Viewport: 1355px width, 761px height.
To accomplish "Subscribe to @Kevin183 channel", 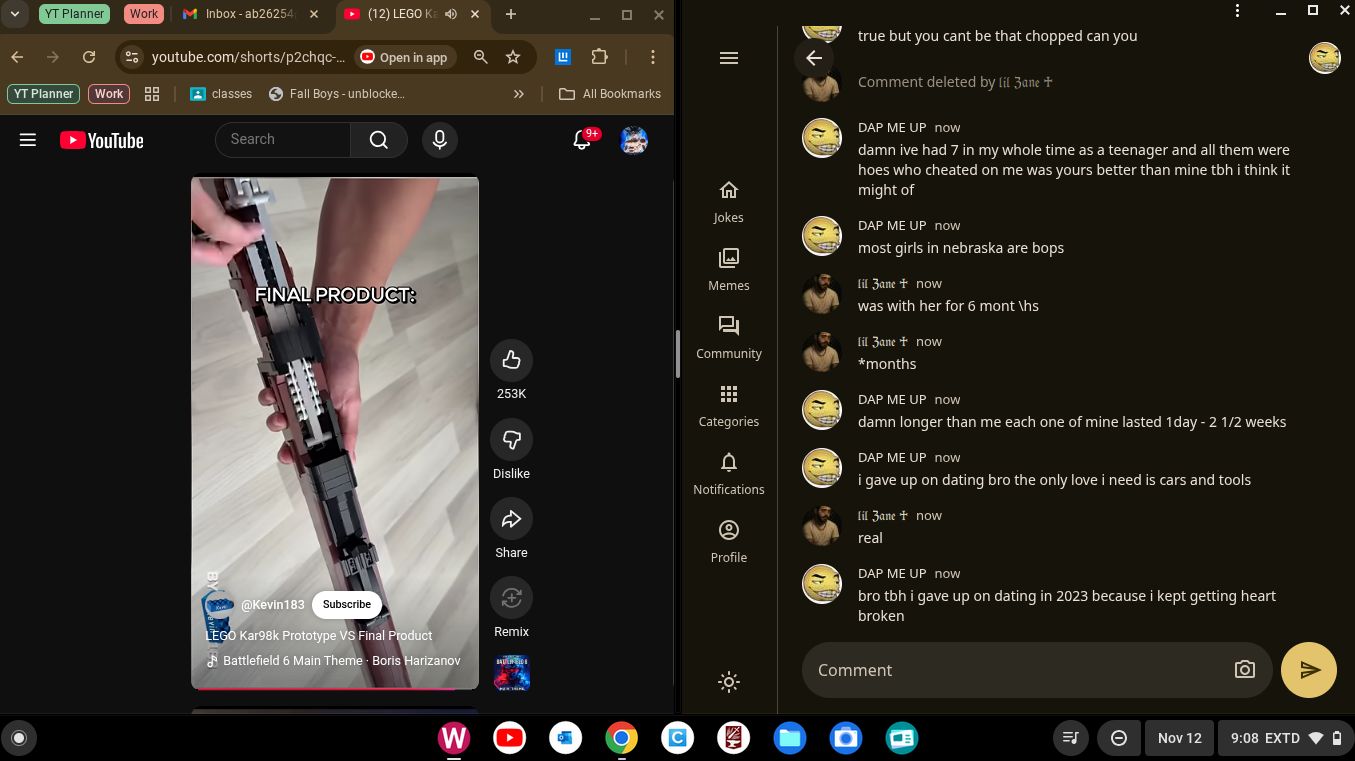I will tap(347, 604).
